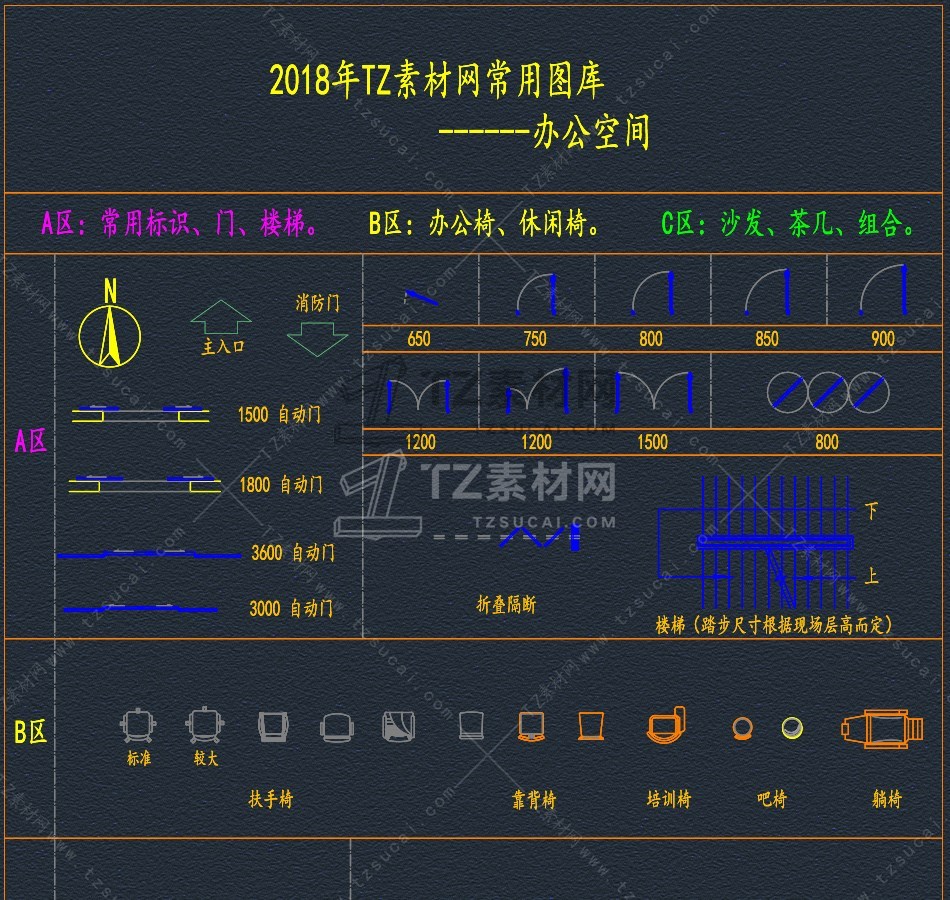Click the staircase drawing block
This screenshot has width=950, height=900.
[756, 542]
